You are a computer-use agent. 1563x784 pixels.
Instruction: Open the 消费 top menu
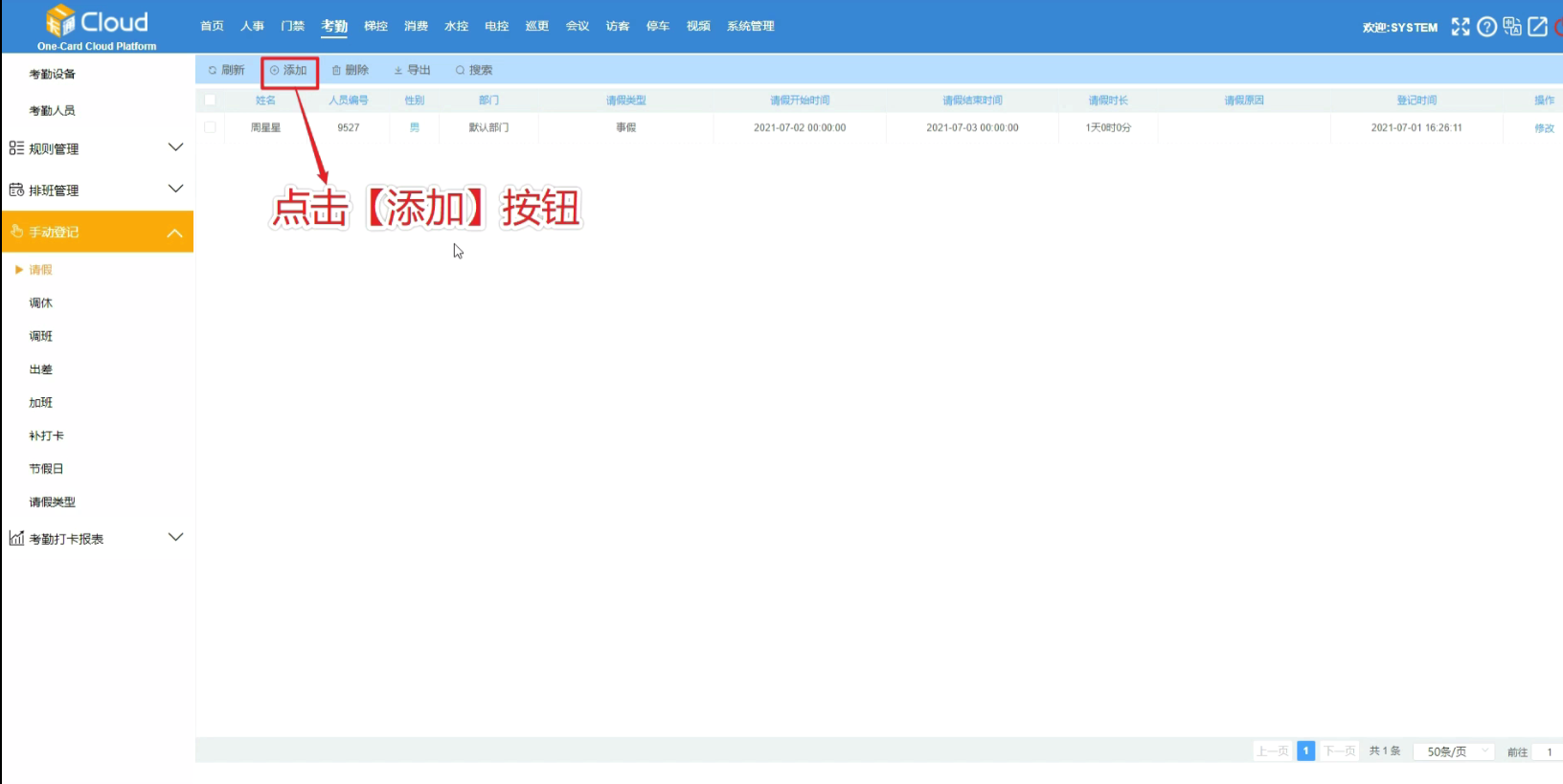tap(417, 26)
